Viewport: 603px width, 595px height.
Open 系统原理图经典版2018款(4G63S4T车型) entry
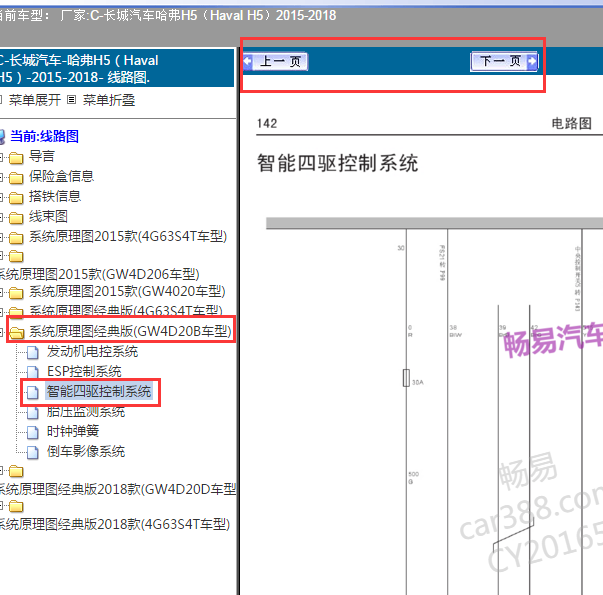click(115, 524)
